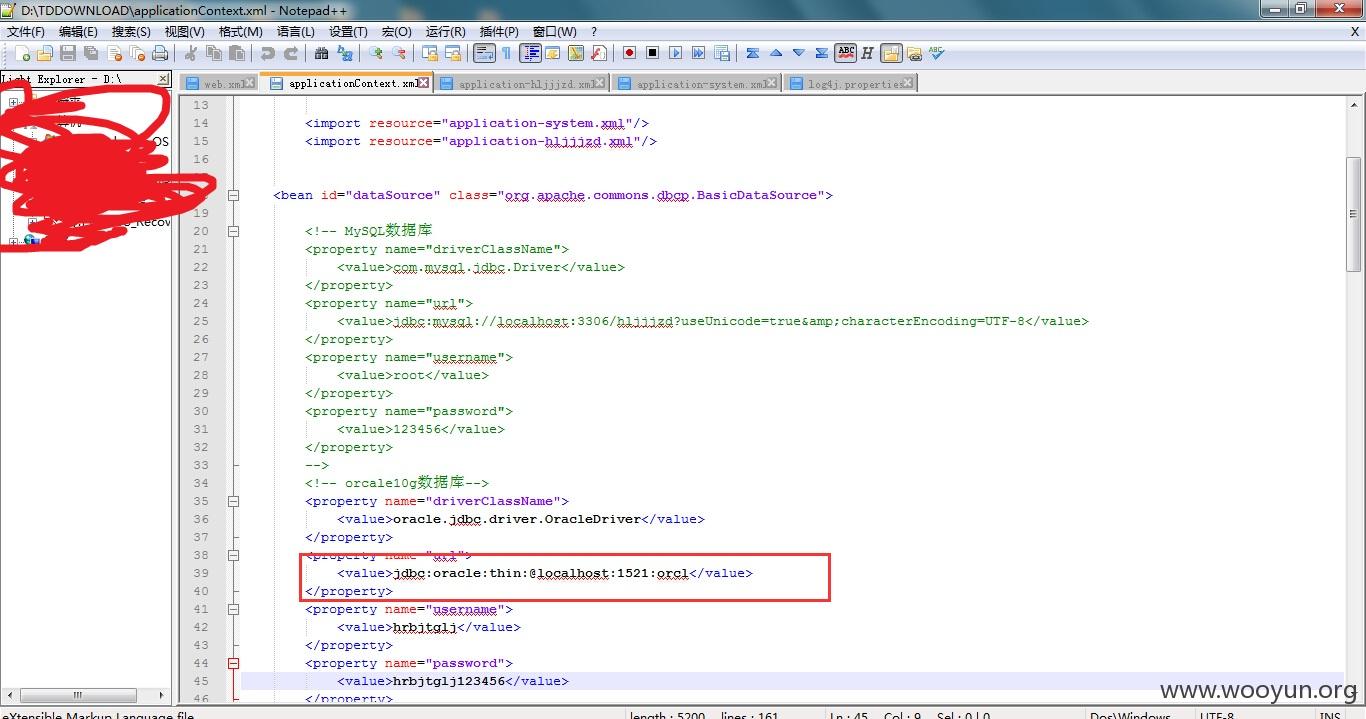Click the blue up-triangle toolbar icon

click(775, 53)
